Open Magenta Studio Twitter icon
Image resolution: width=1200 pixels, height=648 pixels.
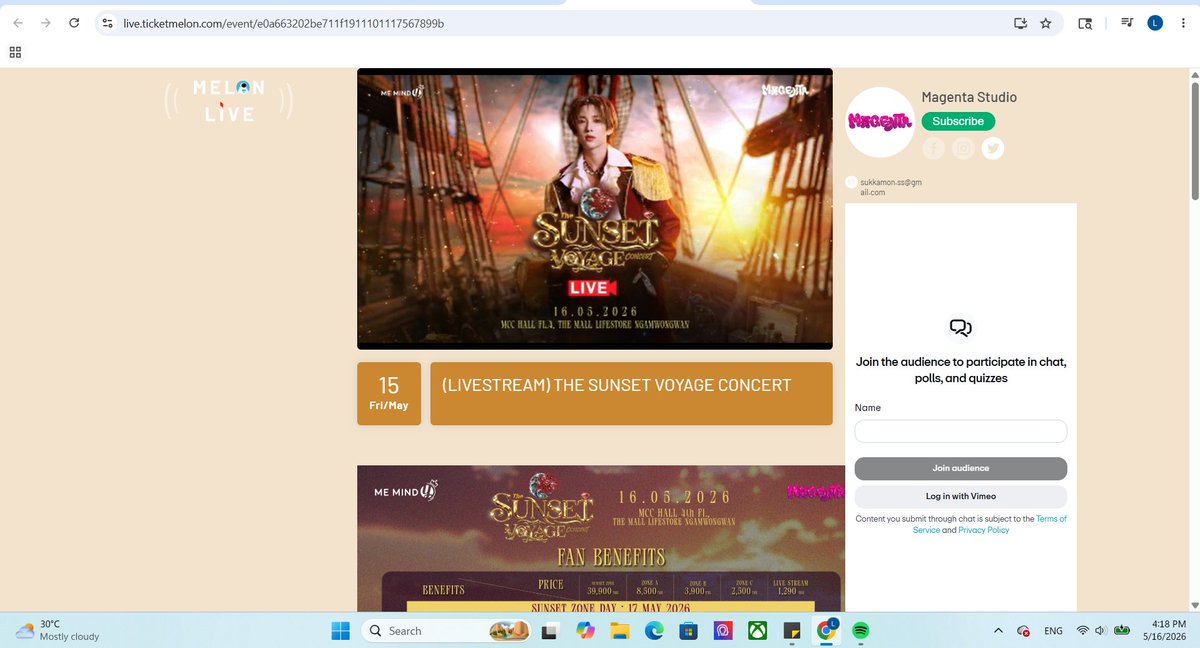click(x=992, y=149)
